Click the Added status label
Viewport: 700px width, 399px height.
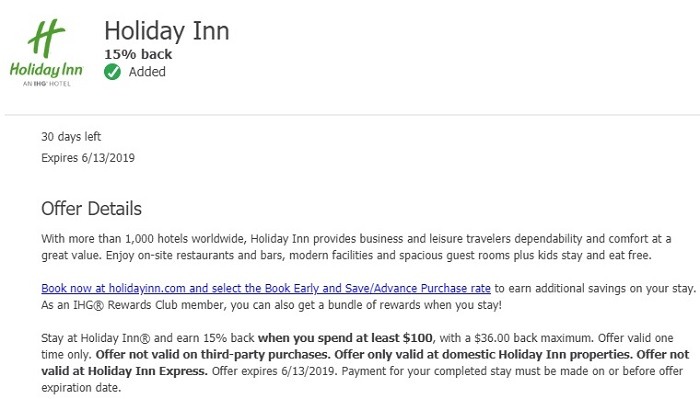point(147,72)
